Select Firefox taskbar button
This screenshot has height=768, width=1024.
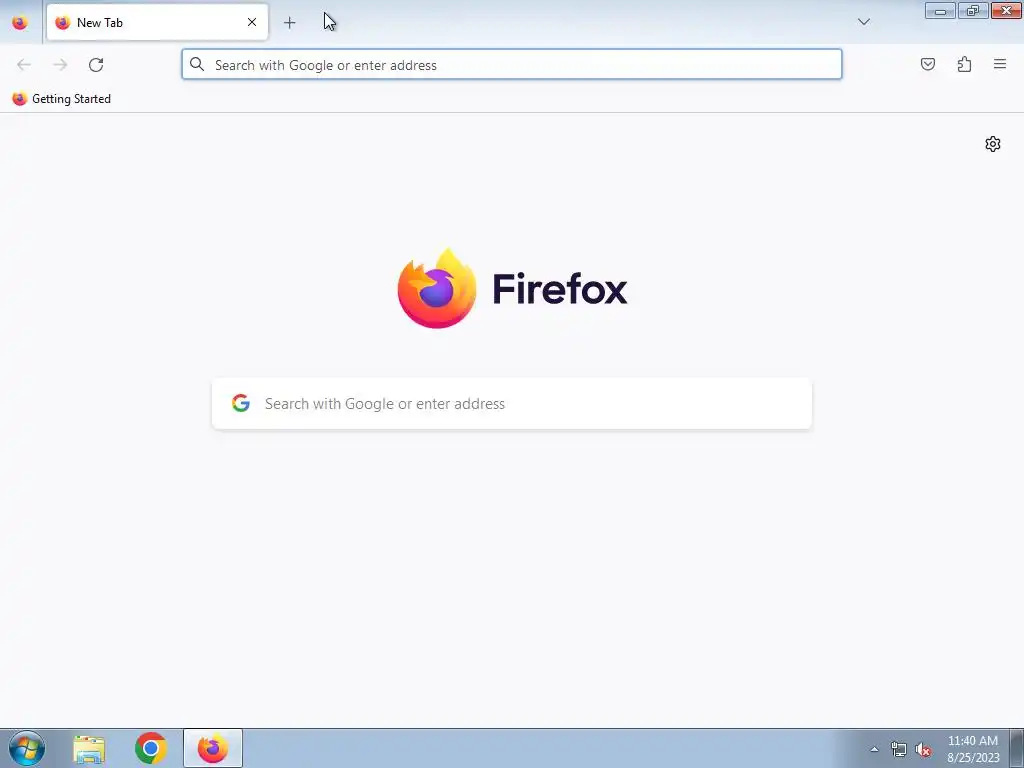pos(213,749)
